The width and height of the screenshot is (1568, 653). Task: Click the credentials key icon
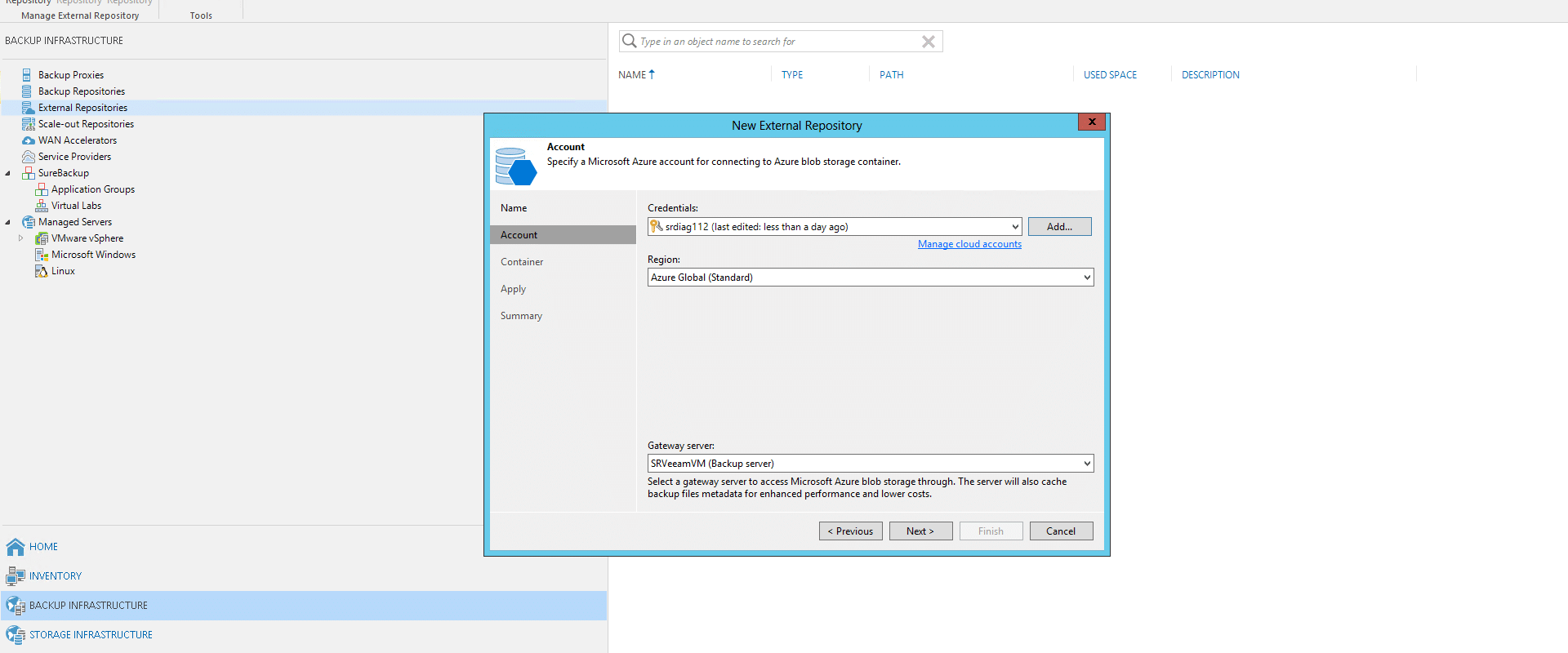tap(656, 226)
